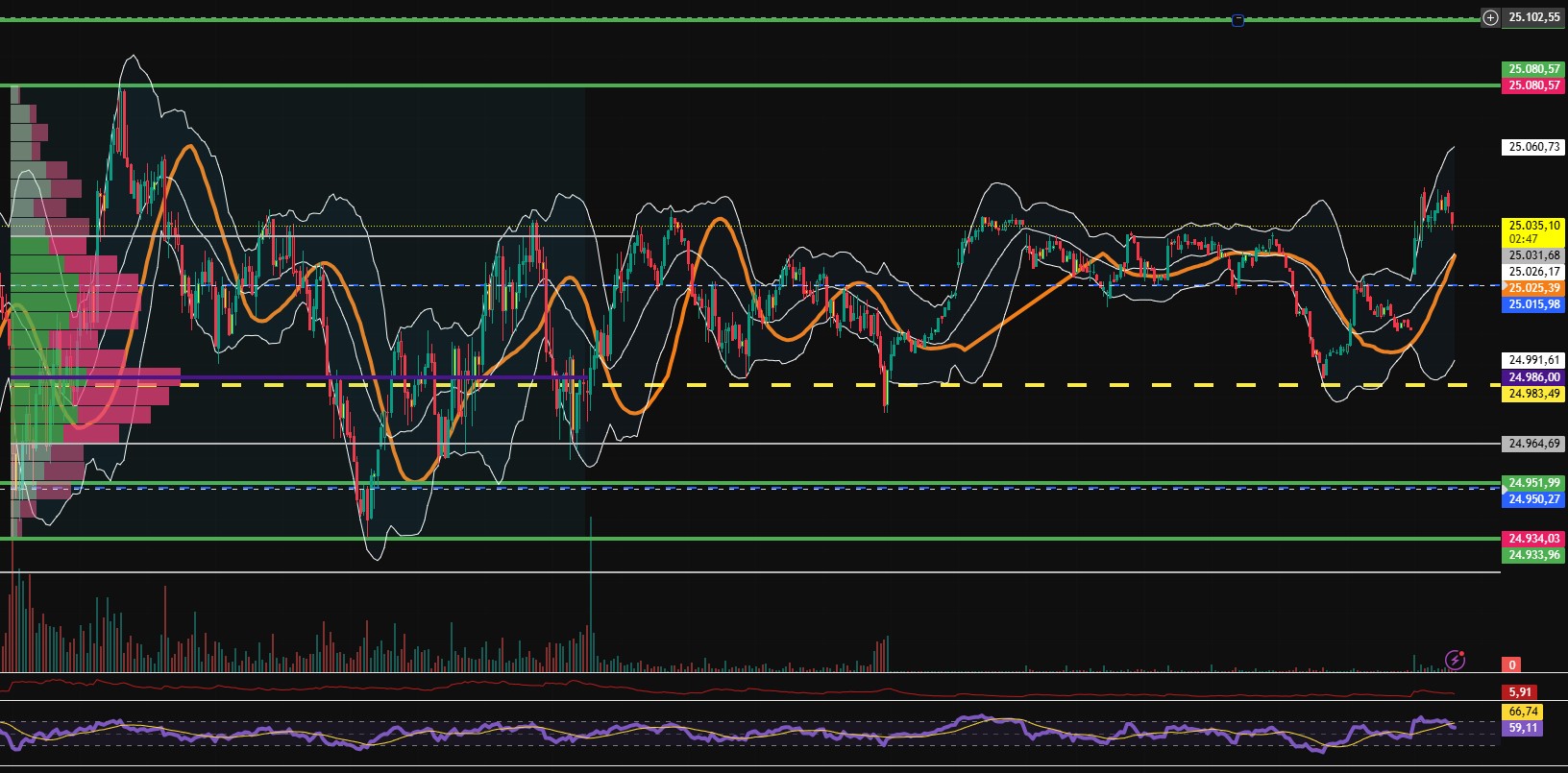Click the white 25.060,73 upper band label
Image resolution: width=1568 pixels, height=773 pixels.
coord(1533,147)
